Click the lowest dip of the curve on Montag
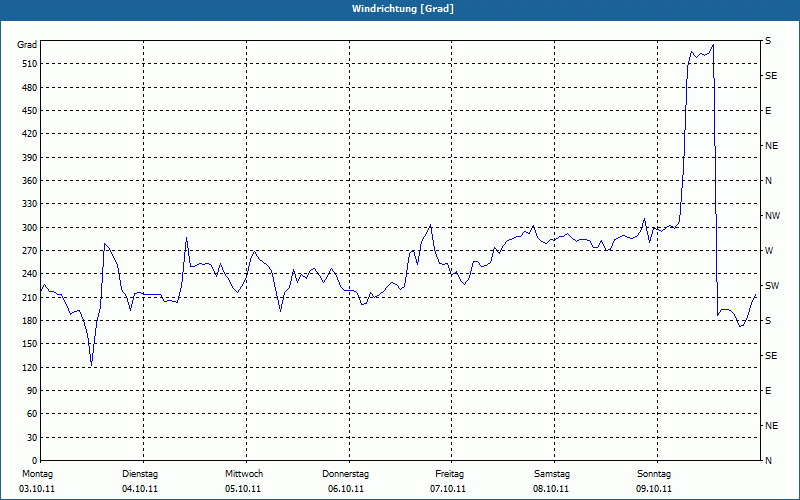 point(91,365)
